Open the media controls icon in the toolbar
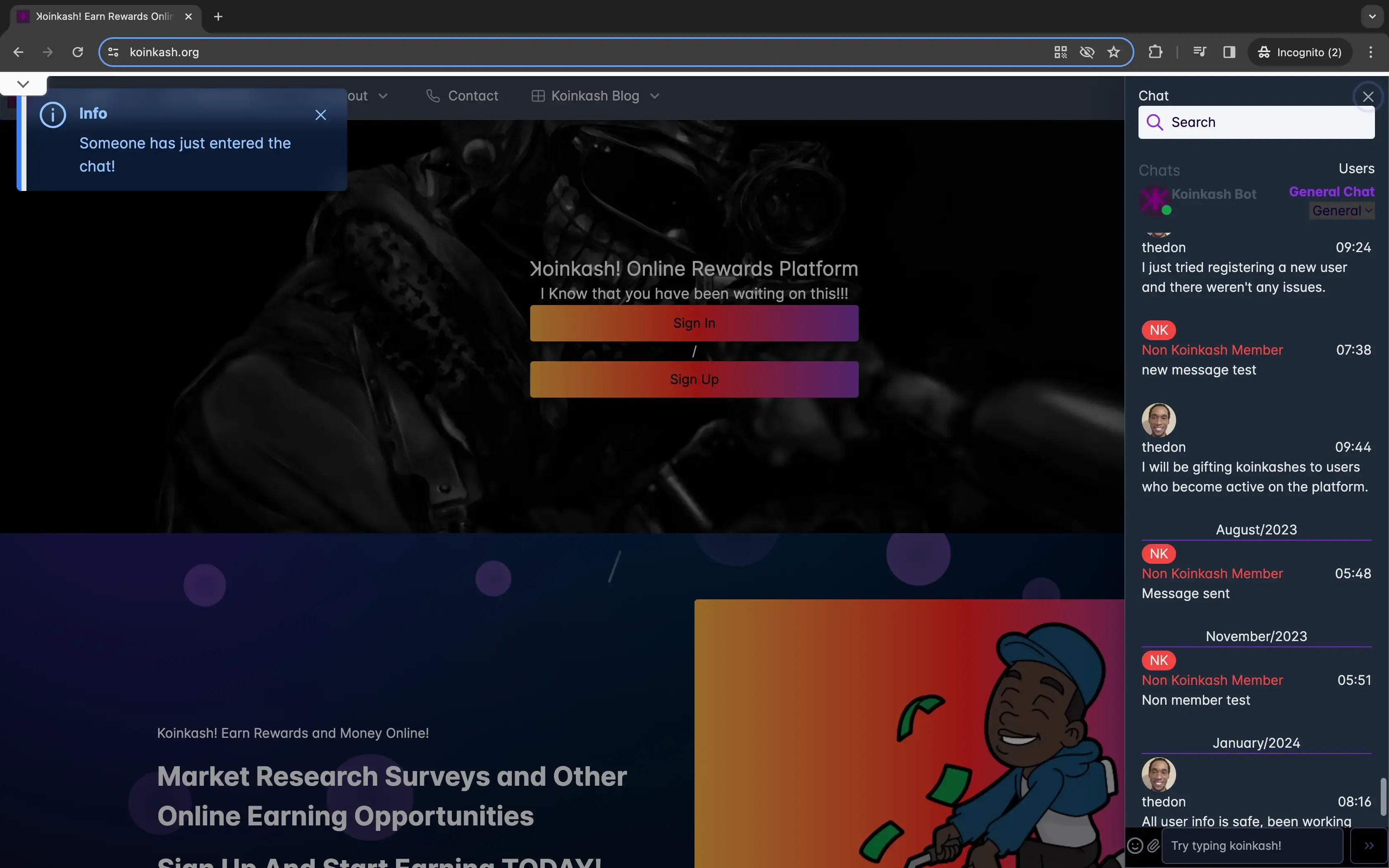The image size is (1389, 868). 1199,52
